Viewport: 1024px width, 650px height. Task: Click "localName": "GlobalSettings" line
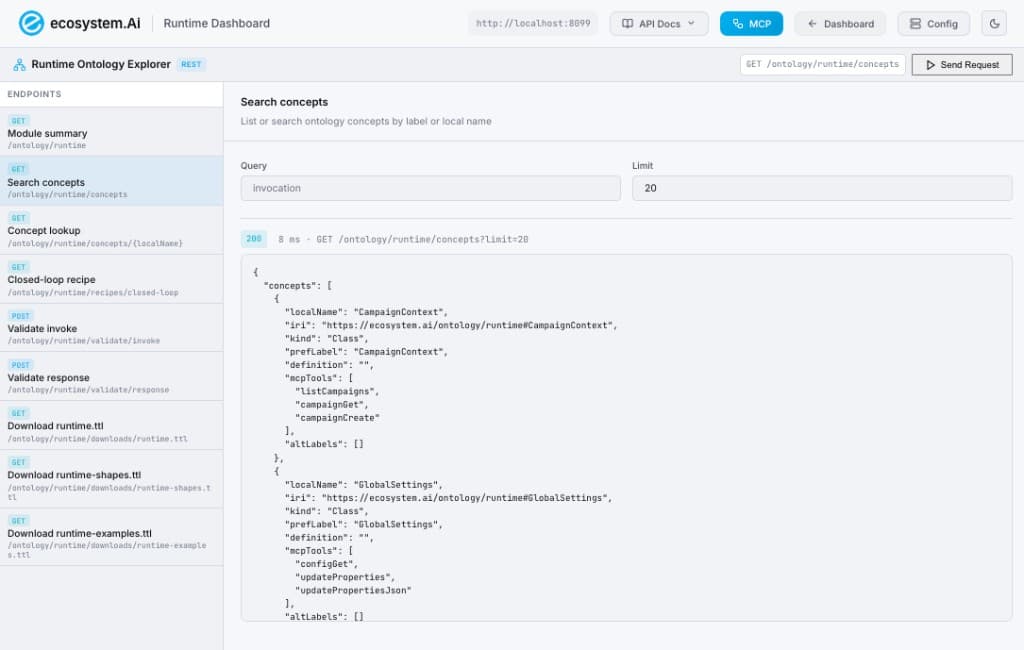pyautogui.click(x=364, y=485)
